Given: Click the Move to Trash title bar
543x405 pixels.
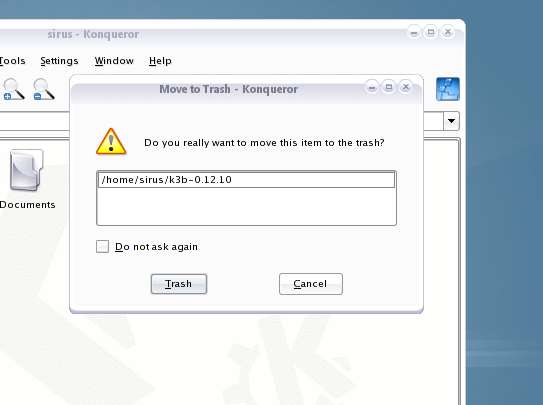Looking at the screenshot, I should [229, 89].
